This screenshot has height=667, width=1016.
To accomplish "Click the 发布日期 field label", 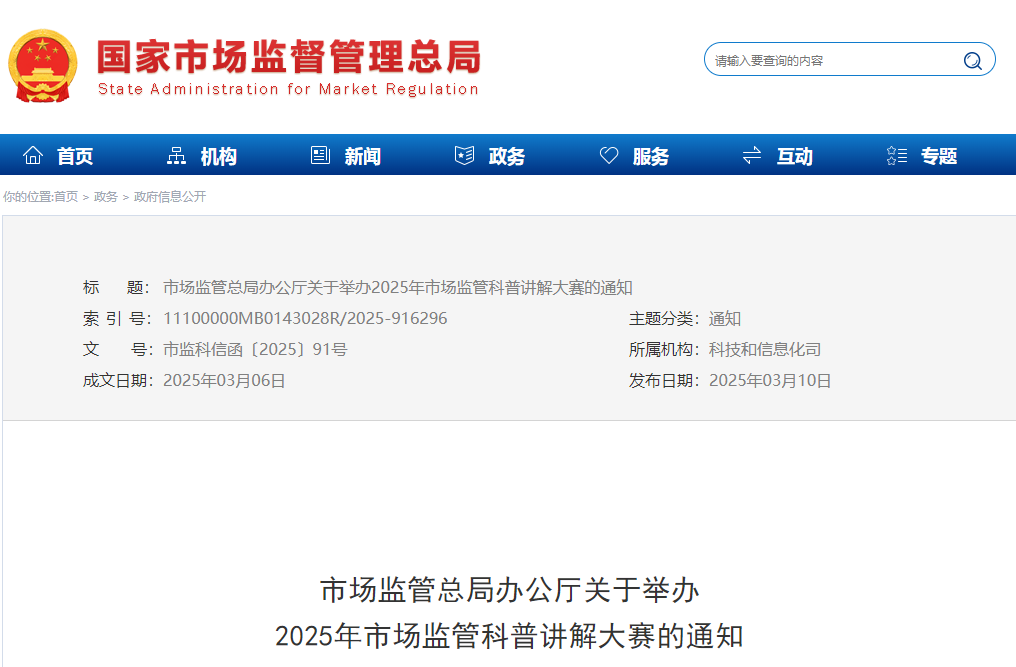I will click(663, 380).
